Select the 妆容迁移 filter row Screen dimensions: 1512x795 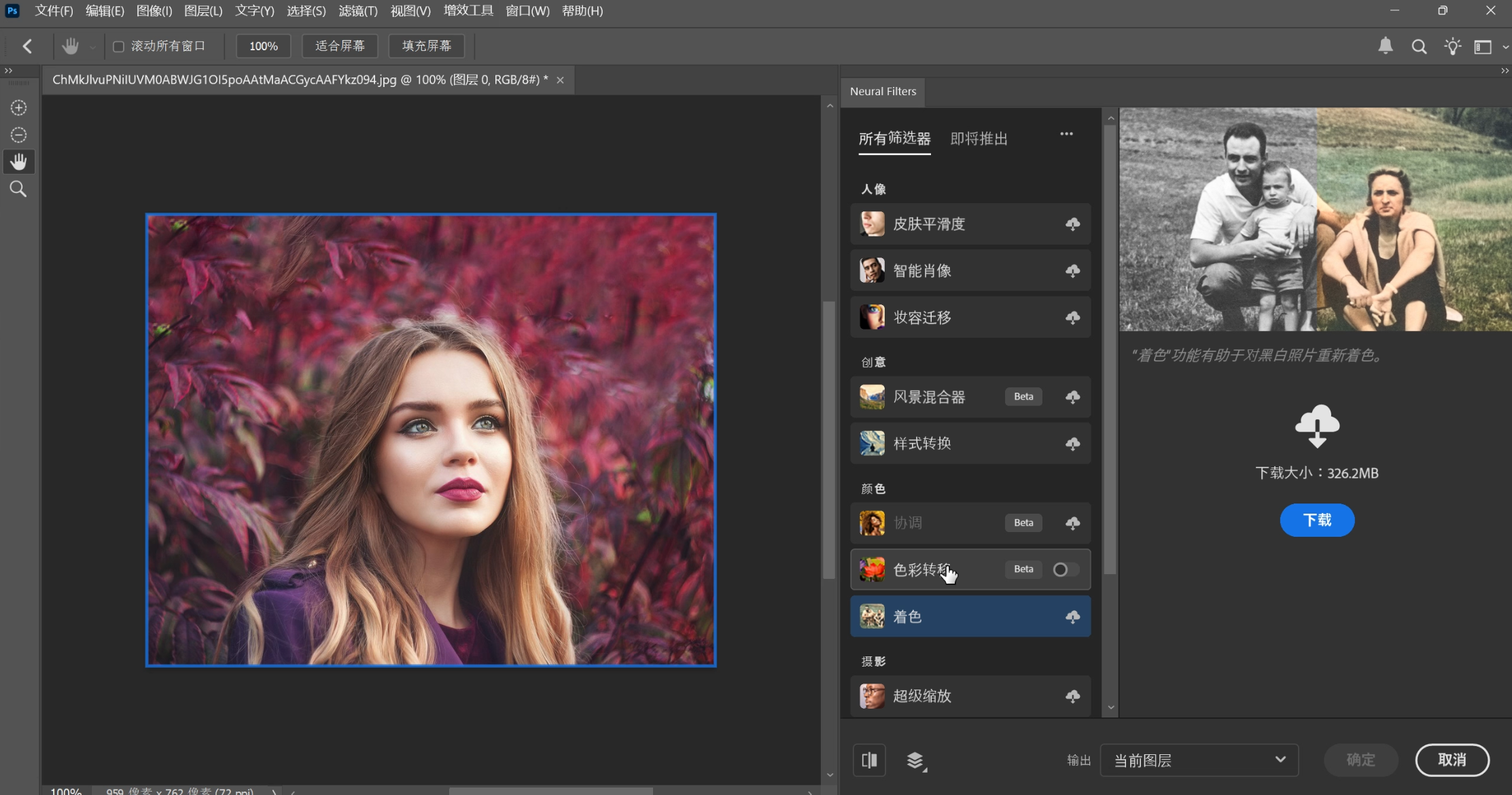point(970,317)
